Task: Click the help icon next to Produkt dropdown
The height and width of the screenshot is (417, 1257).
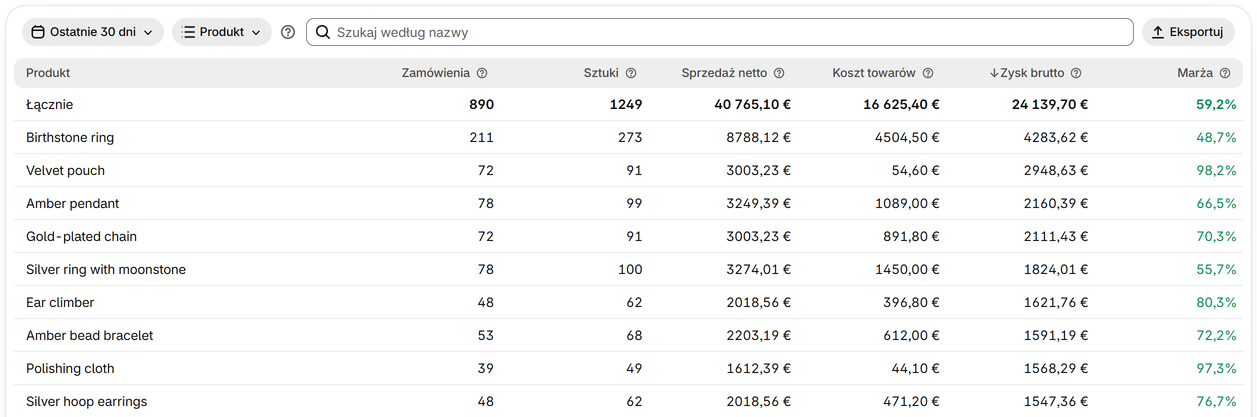Action: click(x=288, y=32)
